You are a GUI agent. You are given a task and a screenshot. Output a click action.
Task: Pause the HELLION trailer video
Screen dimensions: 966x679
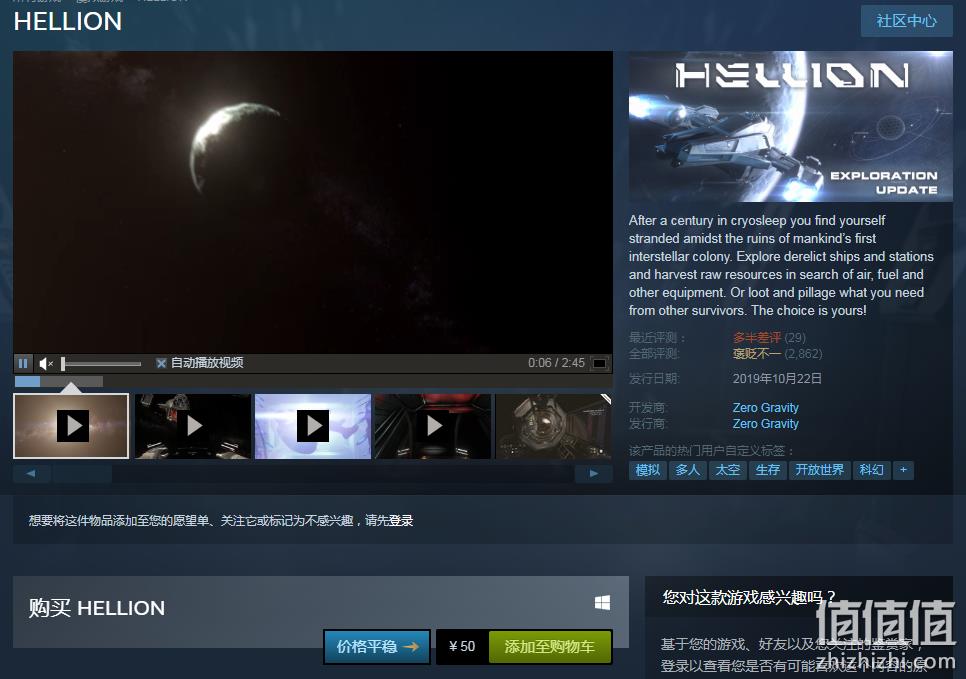pos(23,363)
